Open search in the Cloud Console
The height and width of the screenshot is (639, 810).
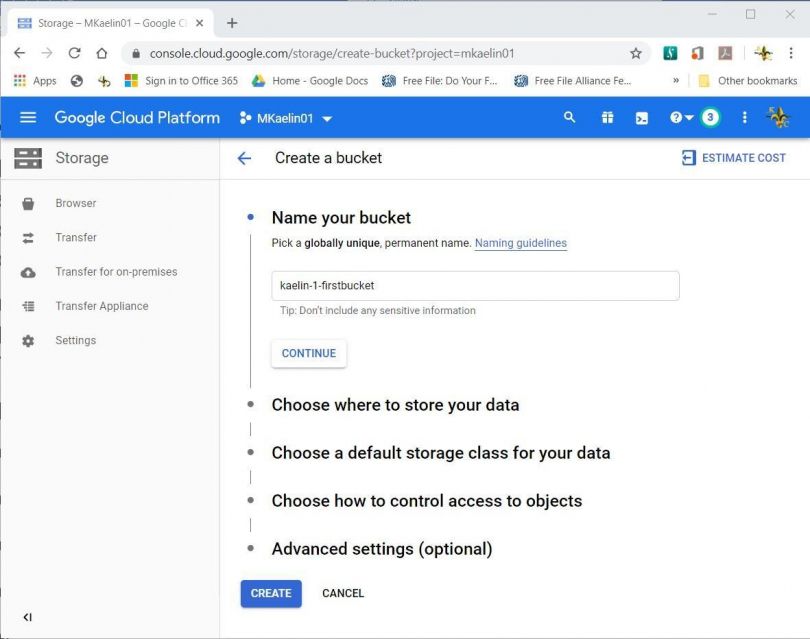[x=569, y=117]
